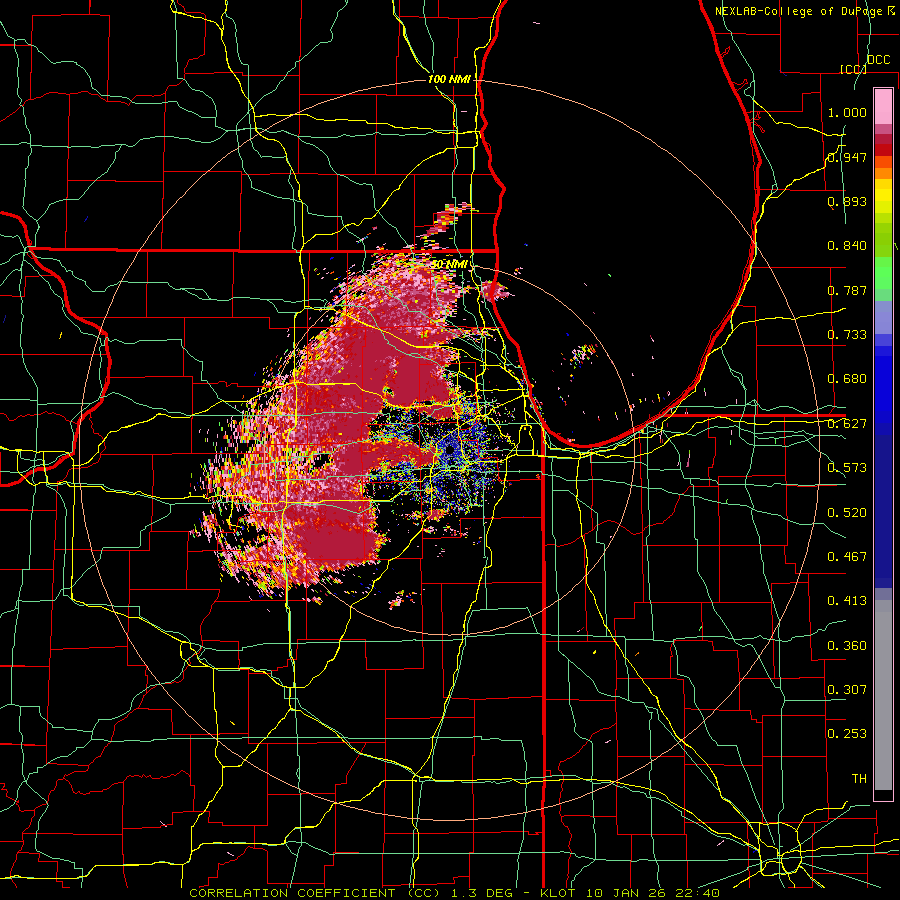The height and width of the screenshot is (900, 900).
Task: Select the 0.733 scale value
Action: (847, 335)
